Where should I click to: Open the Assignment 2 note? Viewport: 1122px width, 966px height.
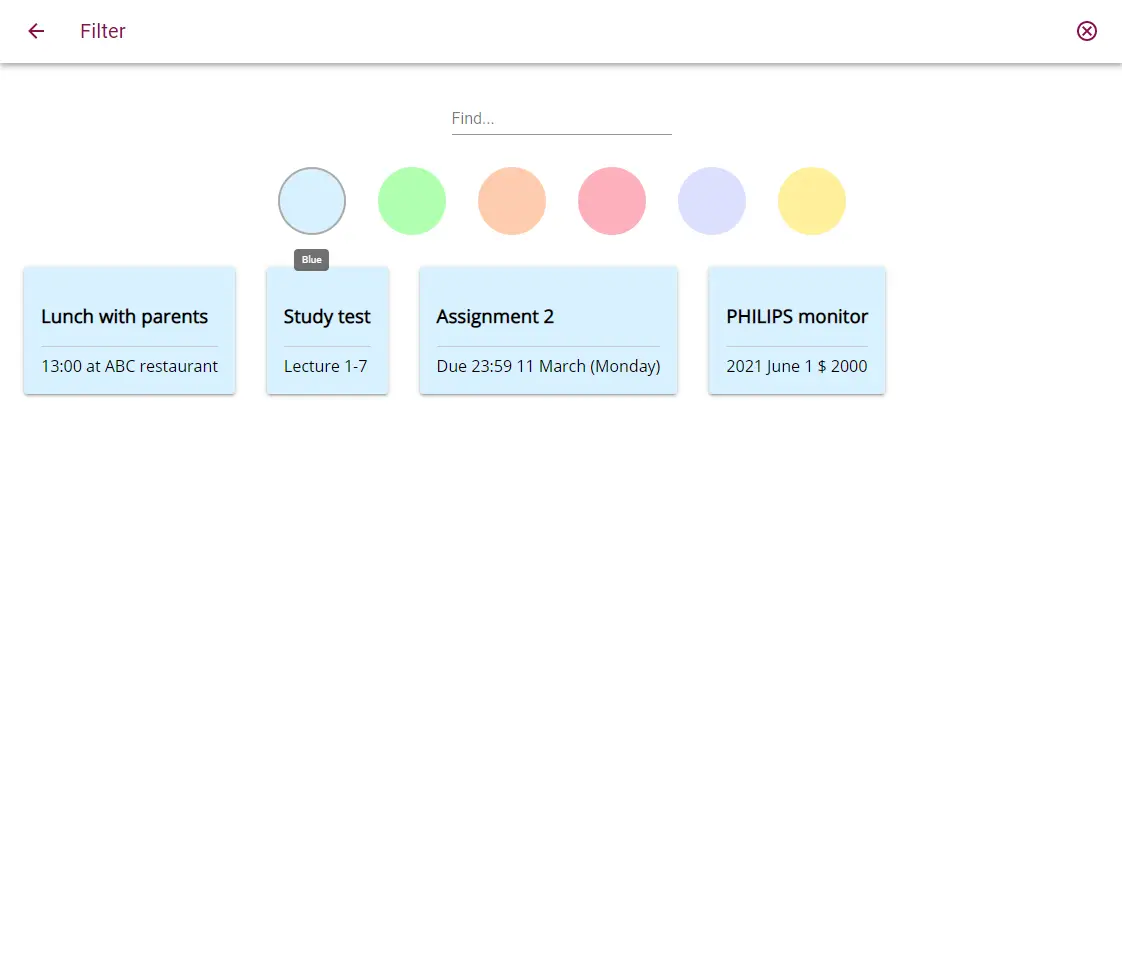[548, 330]
